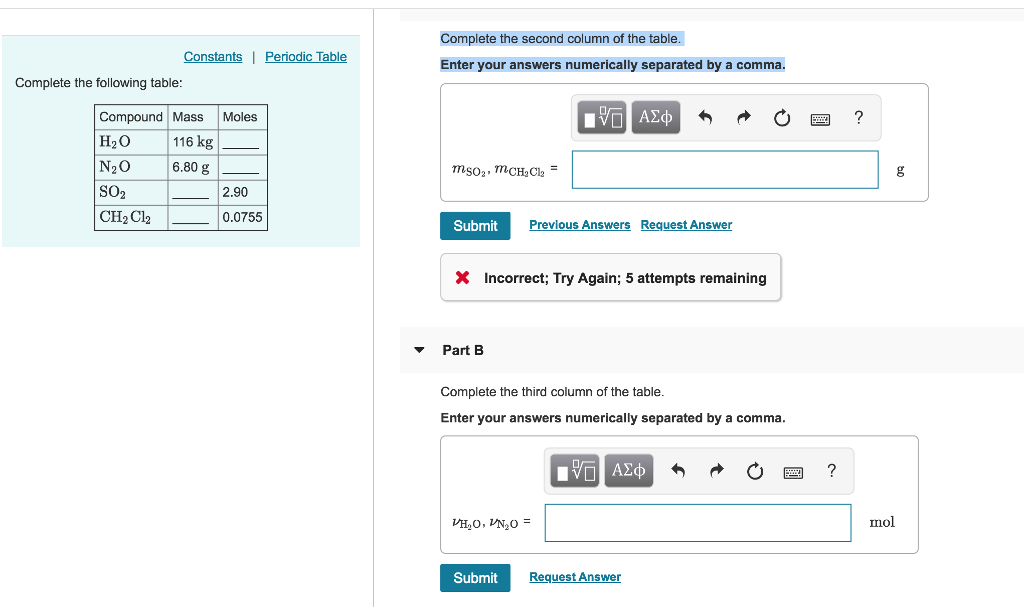Click the keyboard icon in Part B

(x=793, y=471)
